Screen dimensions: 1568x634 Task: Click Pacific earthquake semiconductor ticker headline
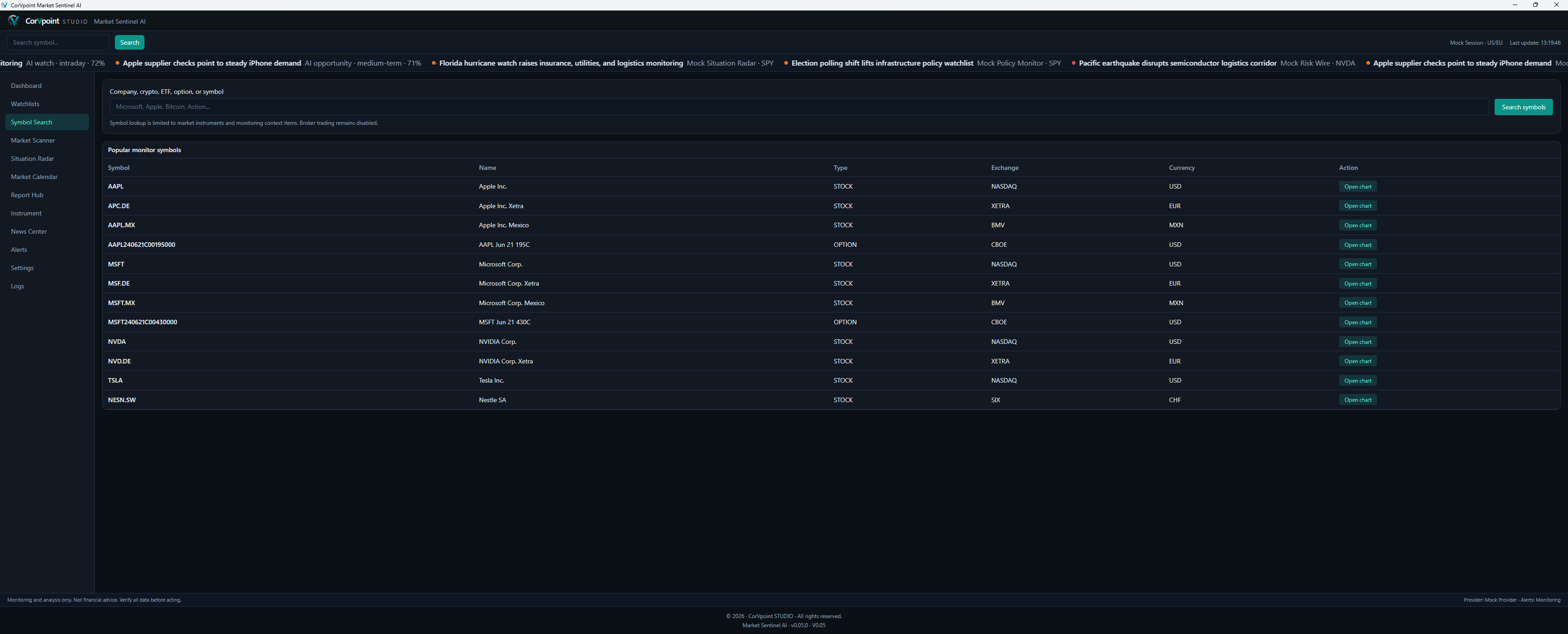pyautogui.click(x=1177, y=63)
